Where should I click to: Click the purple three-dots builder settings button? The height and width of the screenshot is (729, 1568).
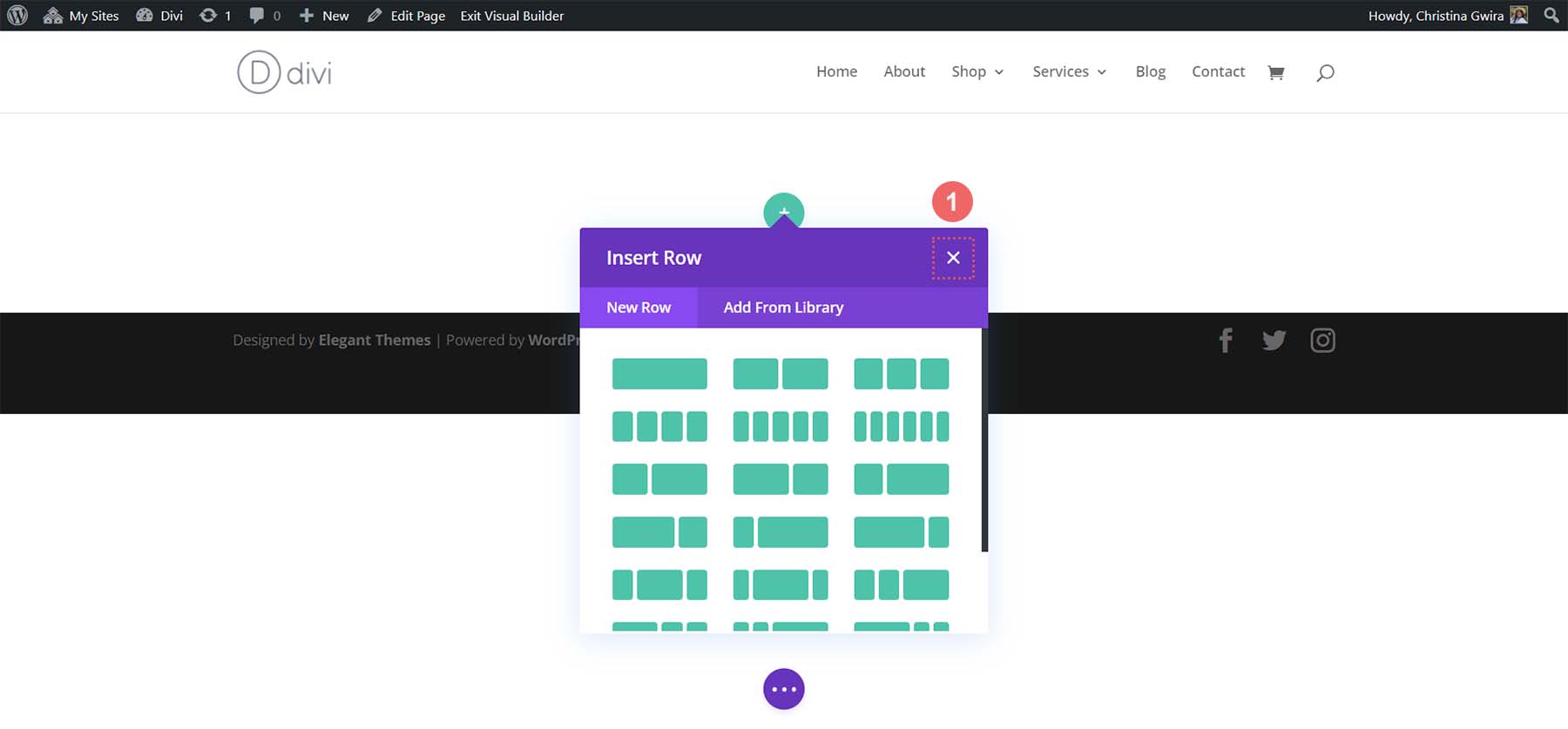[784, 689]
